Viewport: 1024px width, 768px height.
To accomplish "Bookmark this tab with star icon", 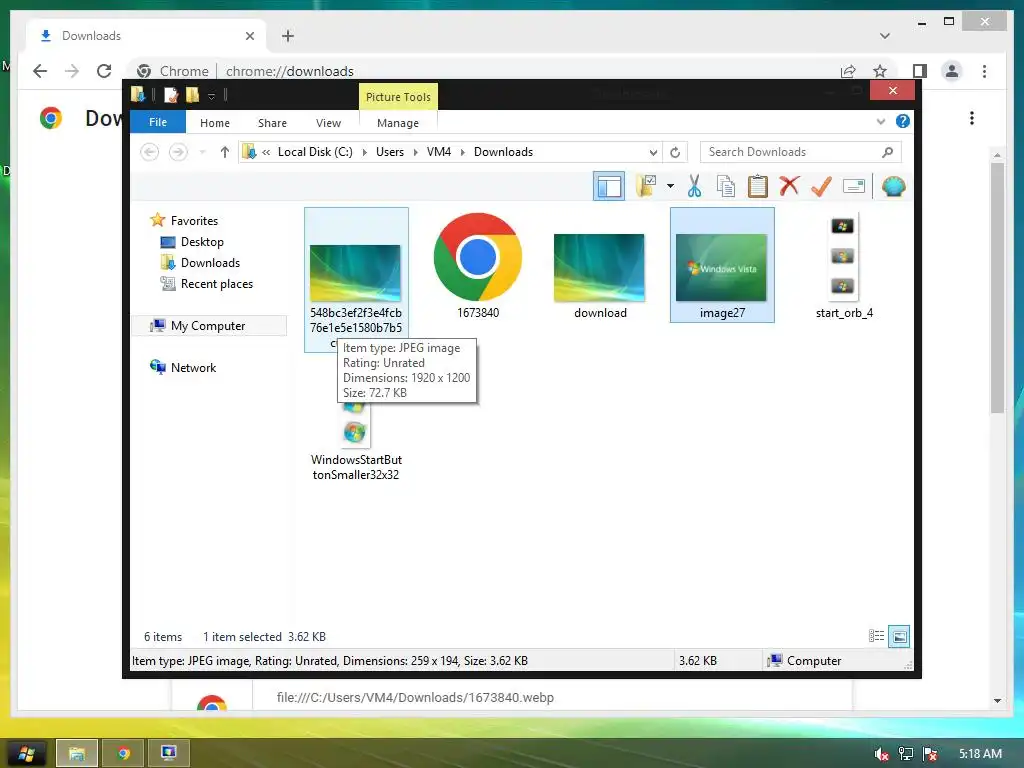I will tap(880, 71).
